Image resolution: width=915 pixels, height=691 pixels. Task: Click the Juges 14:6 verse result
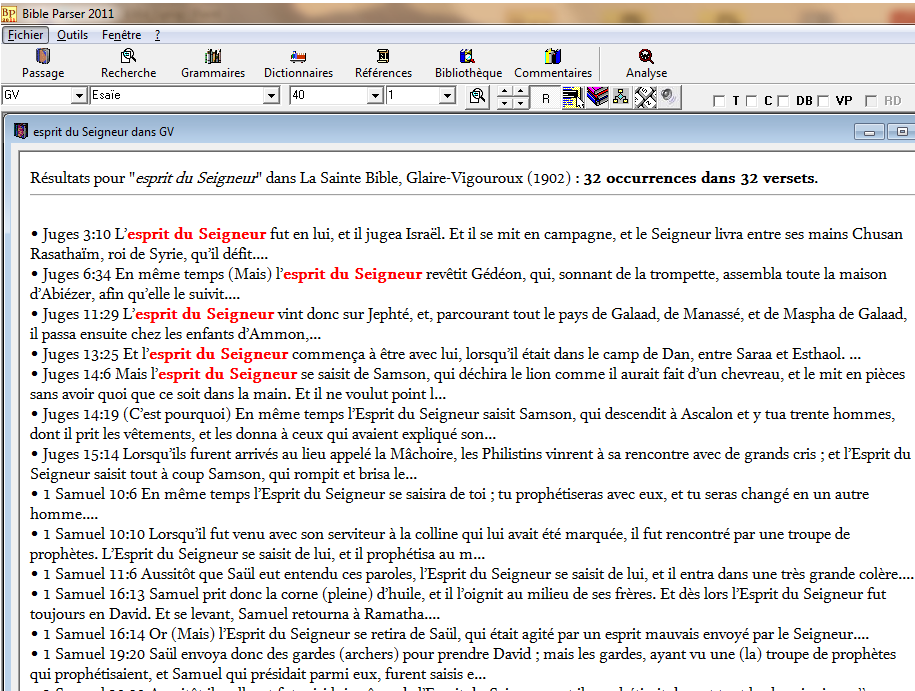pos(468,383)
